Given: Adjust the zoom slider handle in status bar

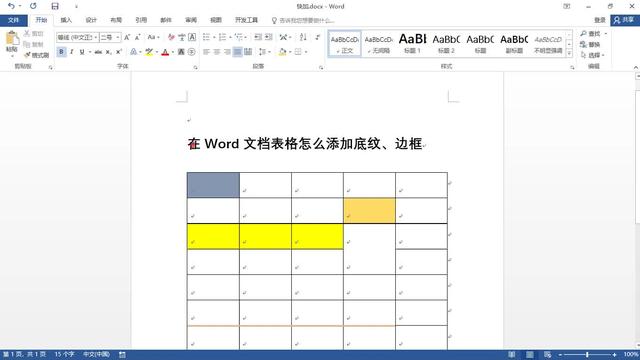Looking at the screenshot, I should [587, 355].
